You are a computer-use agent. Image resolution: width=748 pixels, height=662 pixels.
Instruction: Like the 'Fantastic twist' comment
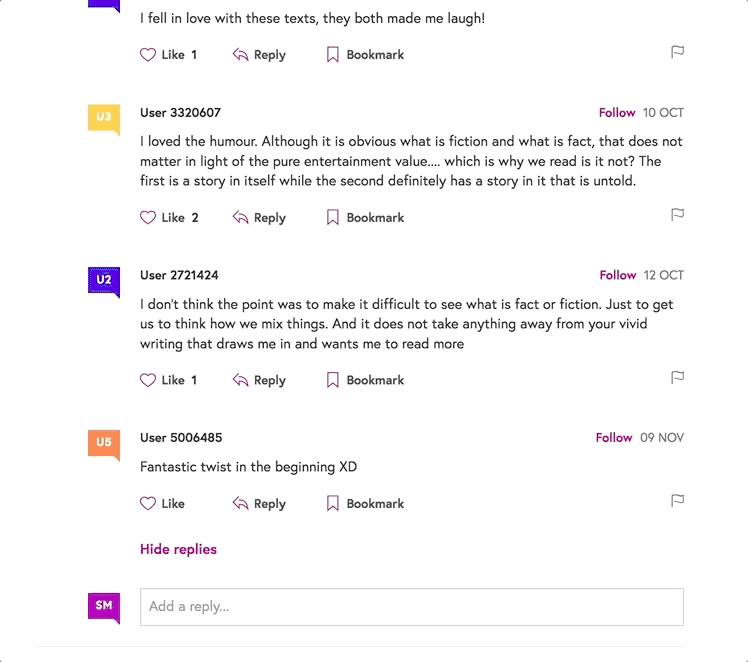[x=162, y=504]
